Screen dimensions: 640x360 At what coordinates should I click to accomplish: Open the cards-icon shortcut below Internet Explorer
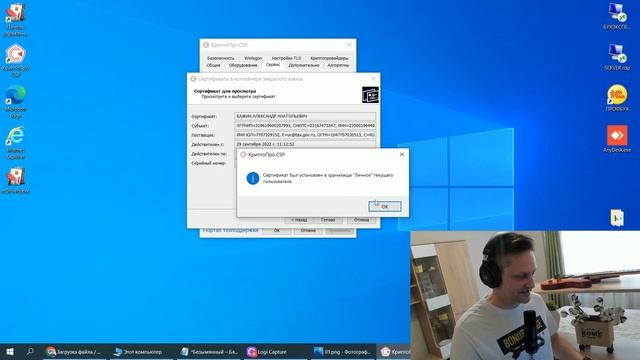pyautogui.click(x=16, y=180)
